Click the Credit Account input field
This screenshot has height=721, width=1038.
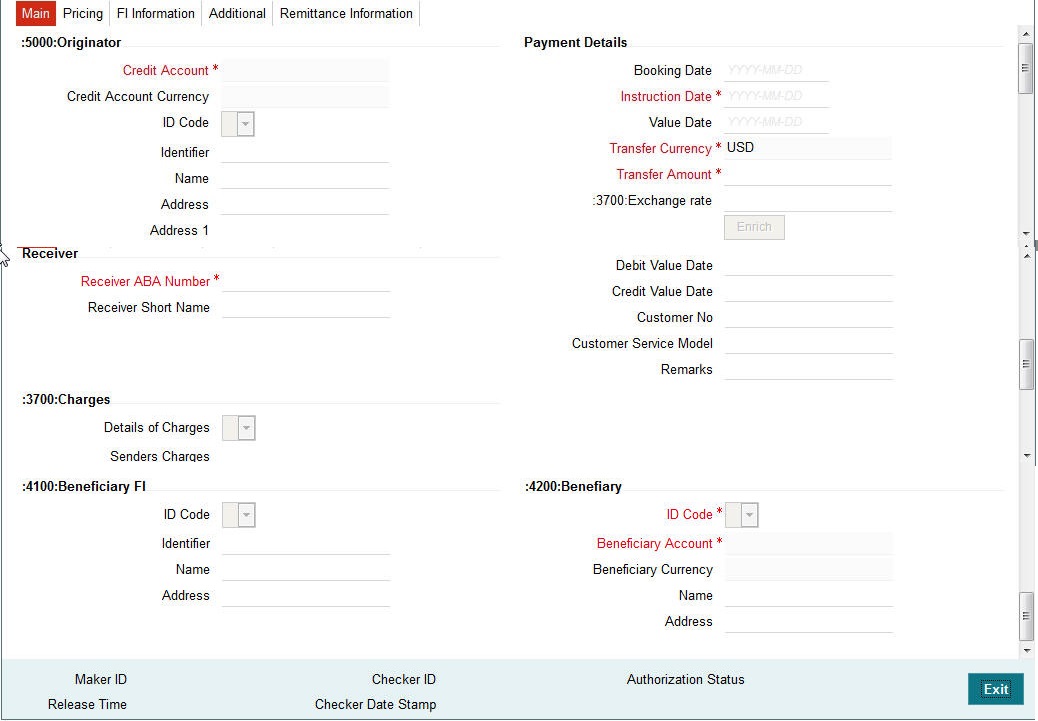(305, 70)
